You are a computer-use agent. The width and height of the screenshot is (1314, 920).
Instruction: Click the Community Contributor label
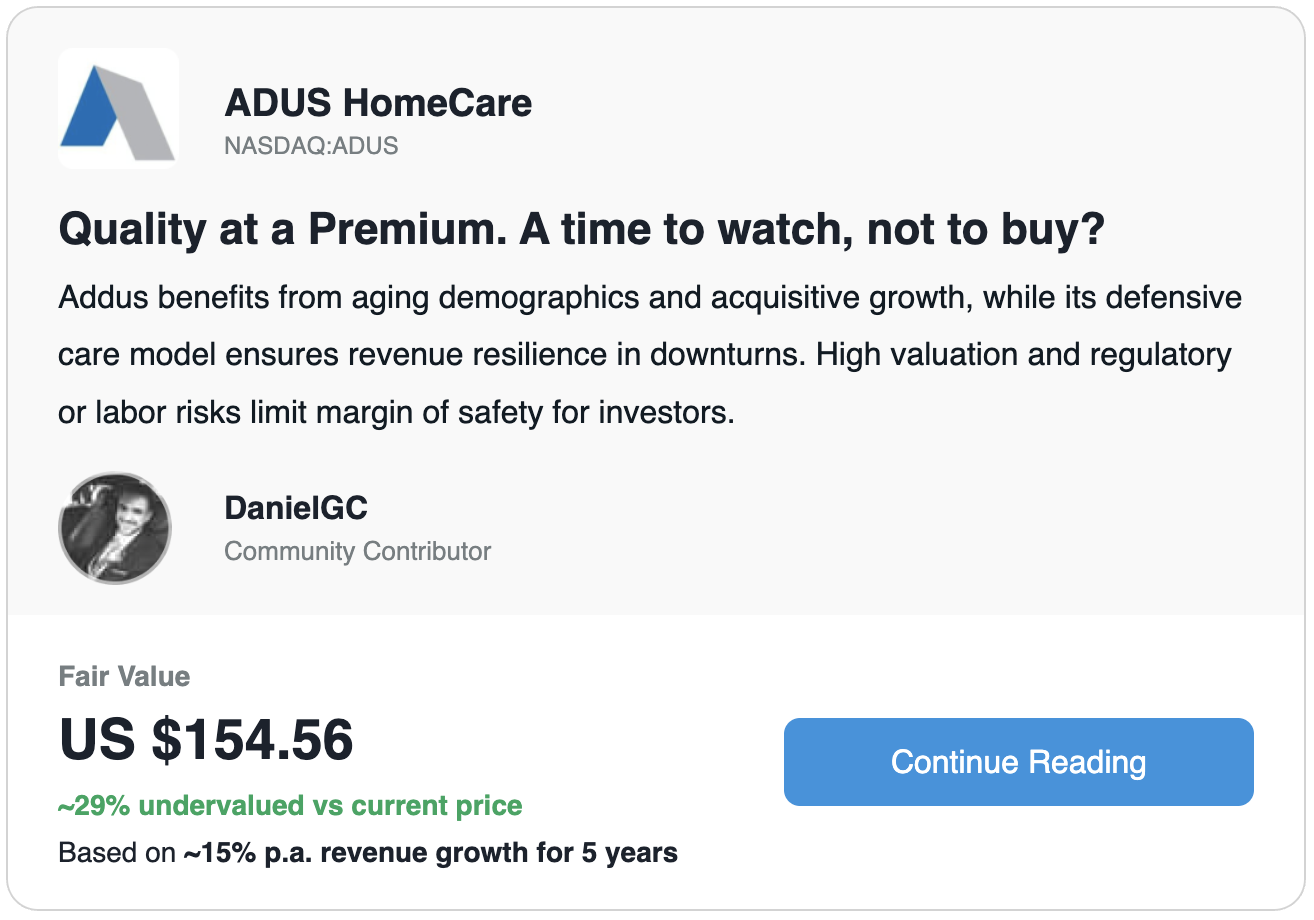(x=357, y=551)
